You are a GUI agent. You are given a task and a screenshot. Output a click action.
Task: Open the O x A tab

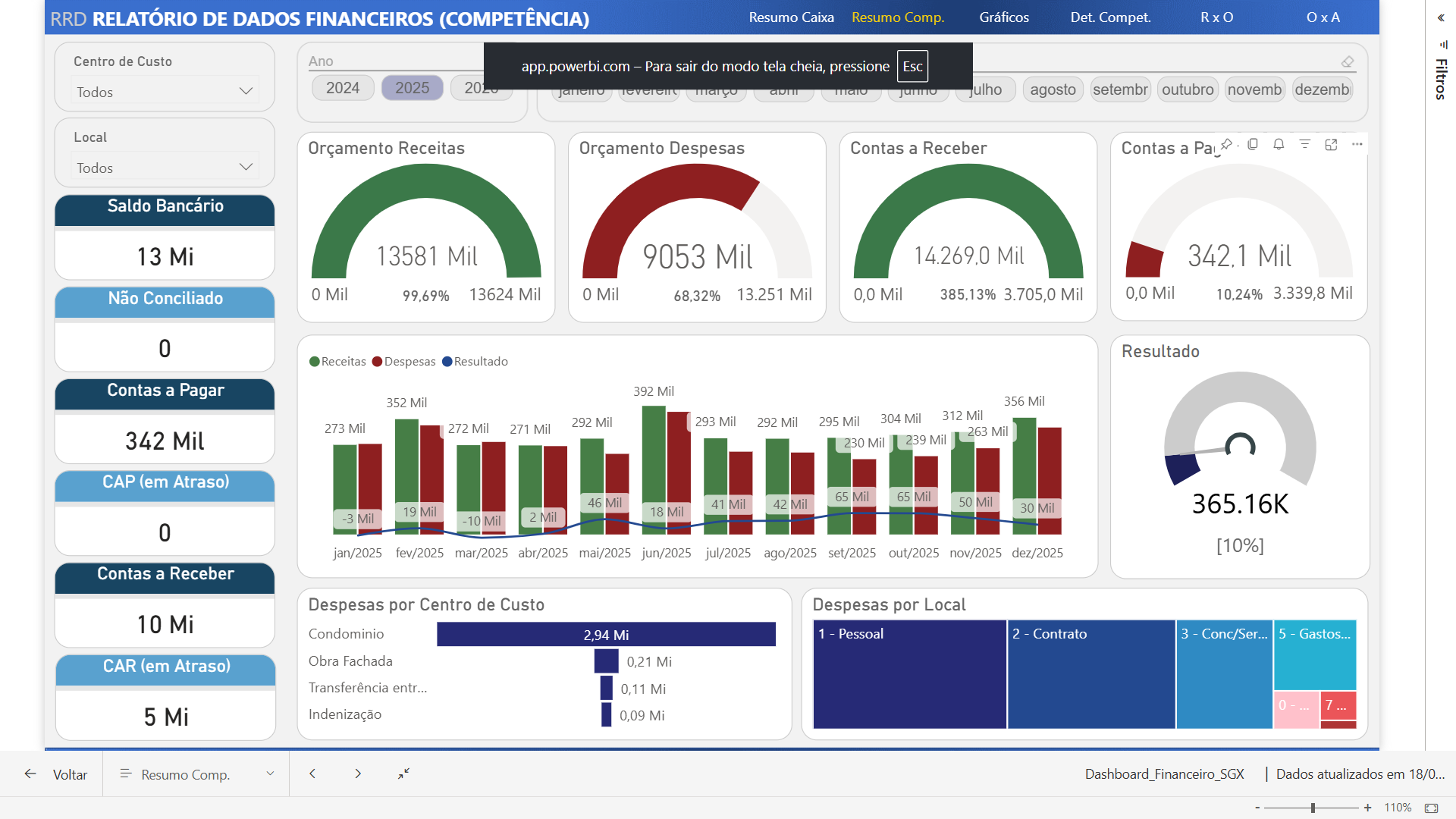pyautogui.click(x=1323, y=17)
